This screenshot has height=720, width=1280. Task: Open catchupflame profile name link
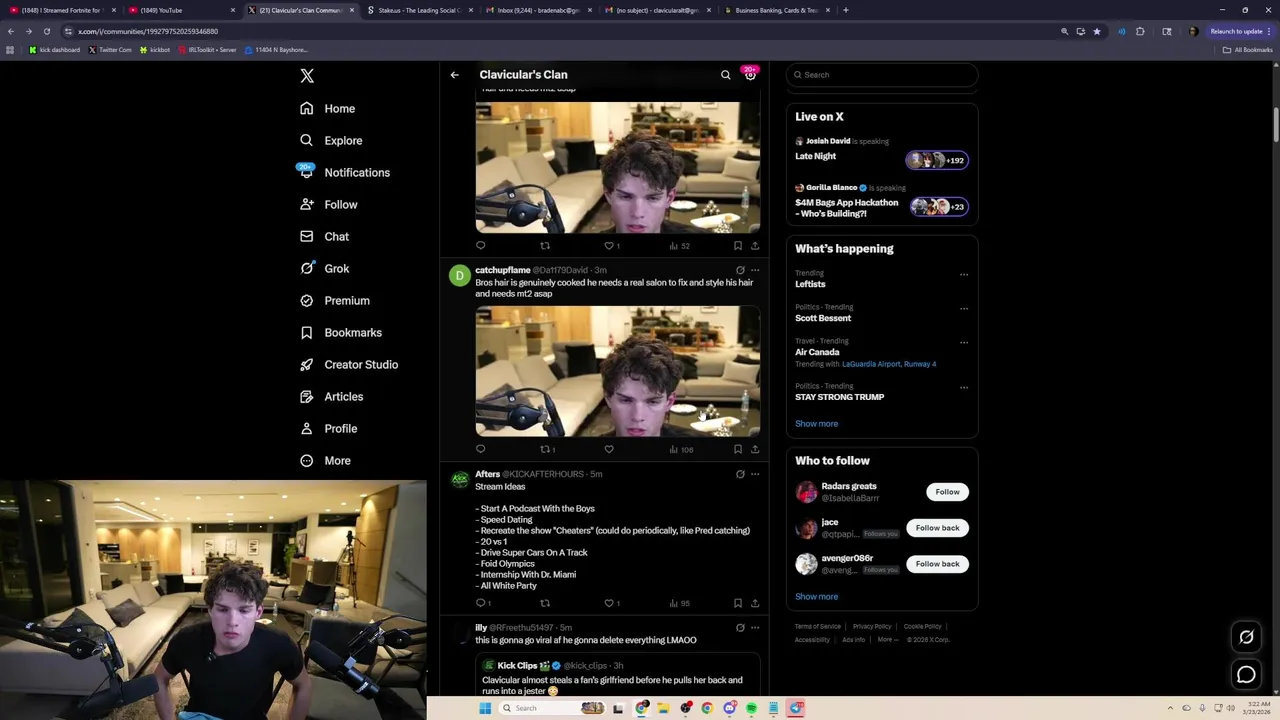coord(502,270)
